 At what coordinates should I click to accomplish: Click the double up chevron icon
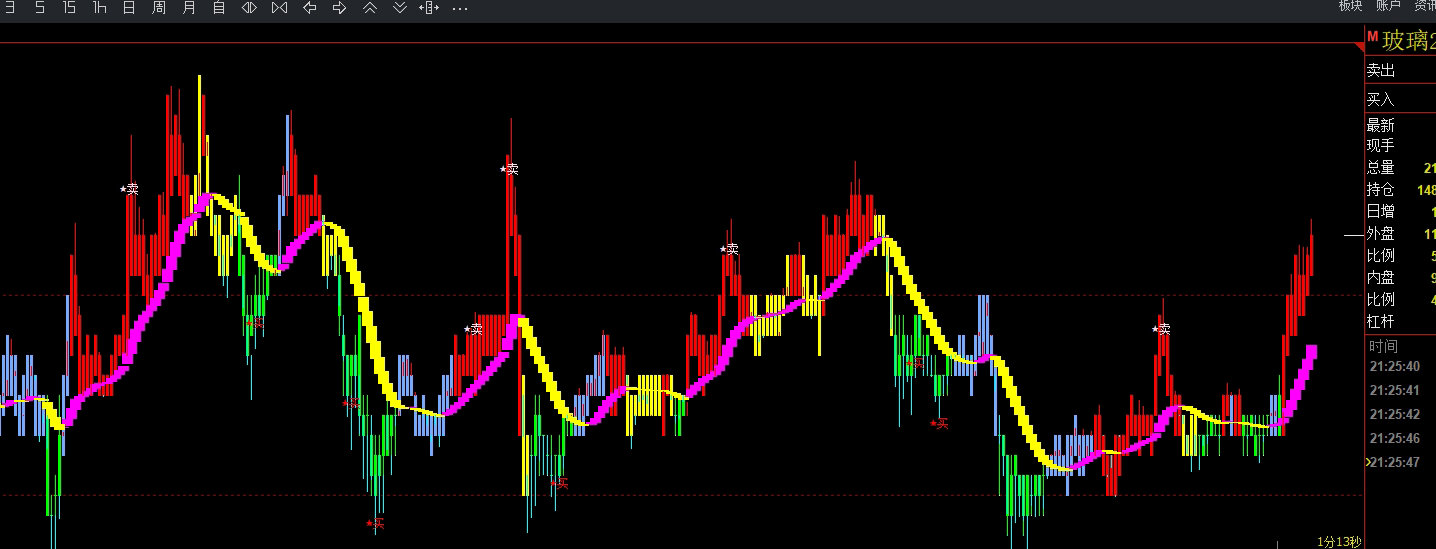[x=369, y=8]
